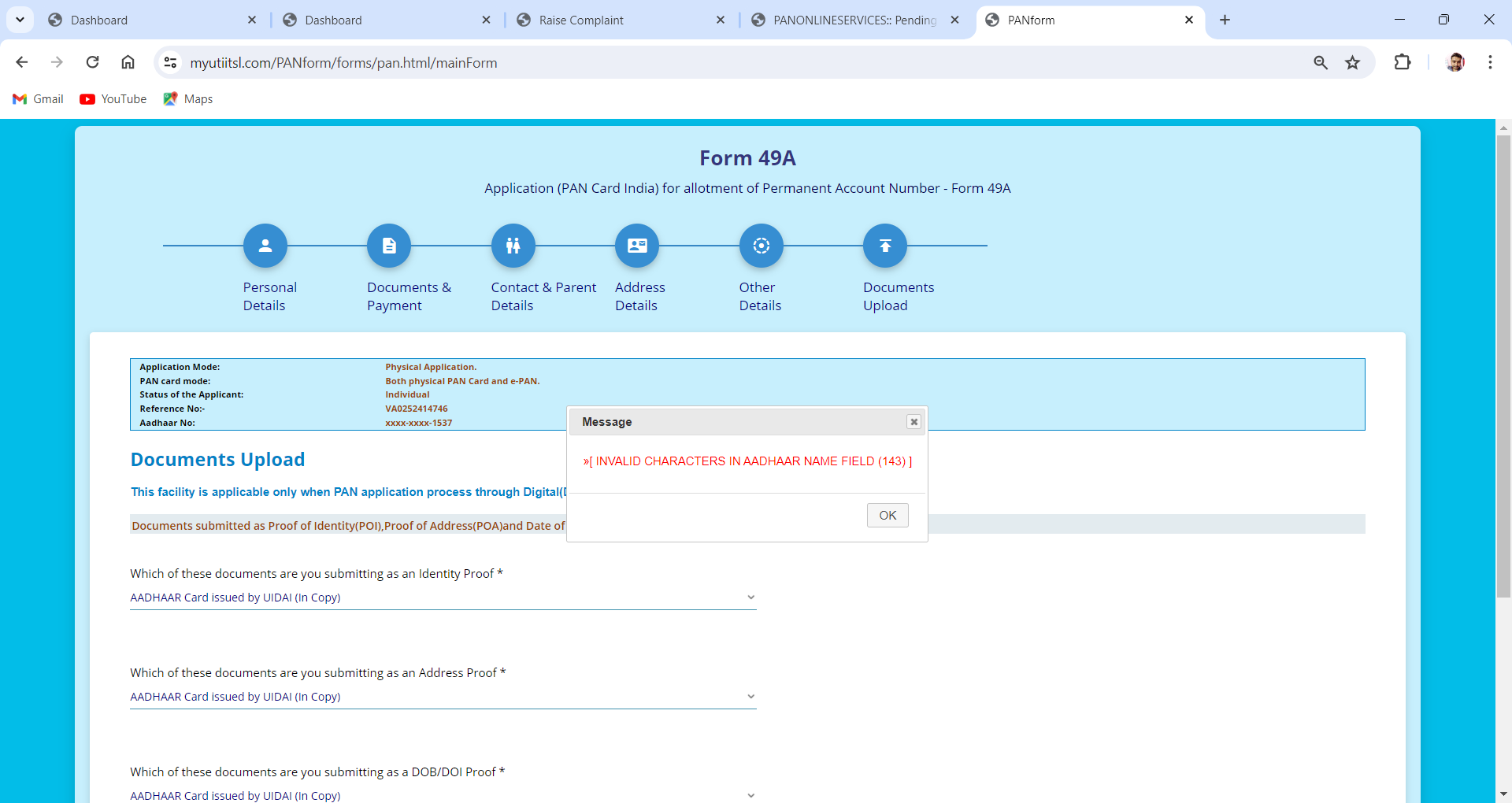This screenshot has width=1512, height=803.
Task: Reload the PAN form page
Action: (92, 63)
